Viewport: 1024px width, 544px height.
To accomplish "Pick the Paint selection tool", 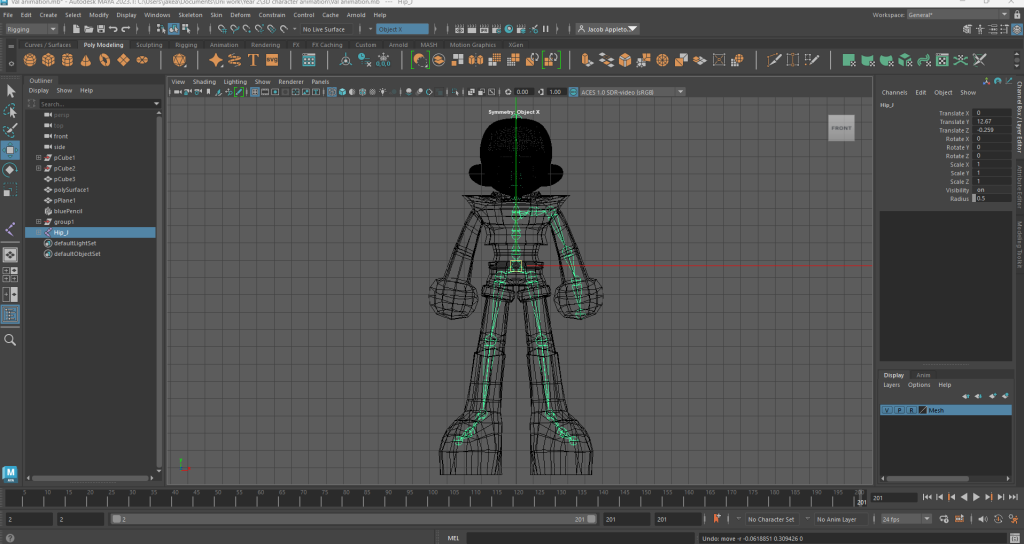I will [x=10, y=130].
